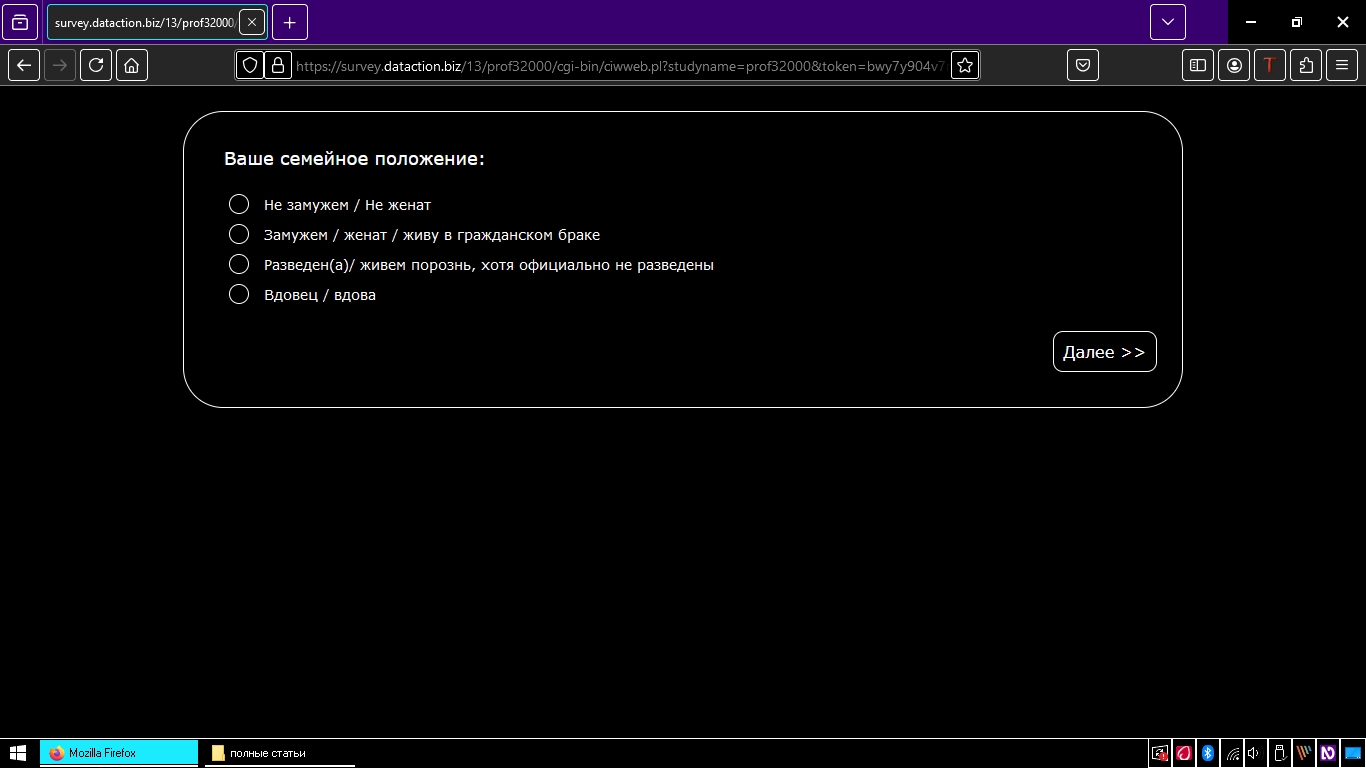Select "Замужем / женат / живу в гражданском браке"
The height and width of the screenshot is (768, 1366).
(239, 234)
